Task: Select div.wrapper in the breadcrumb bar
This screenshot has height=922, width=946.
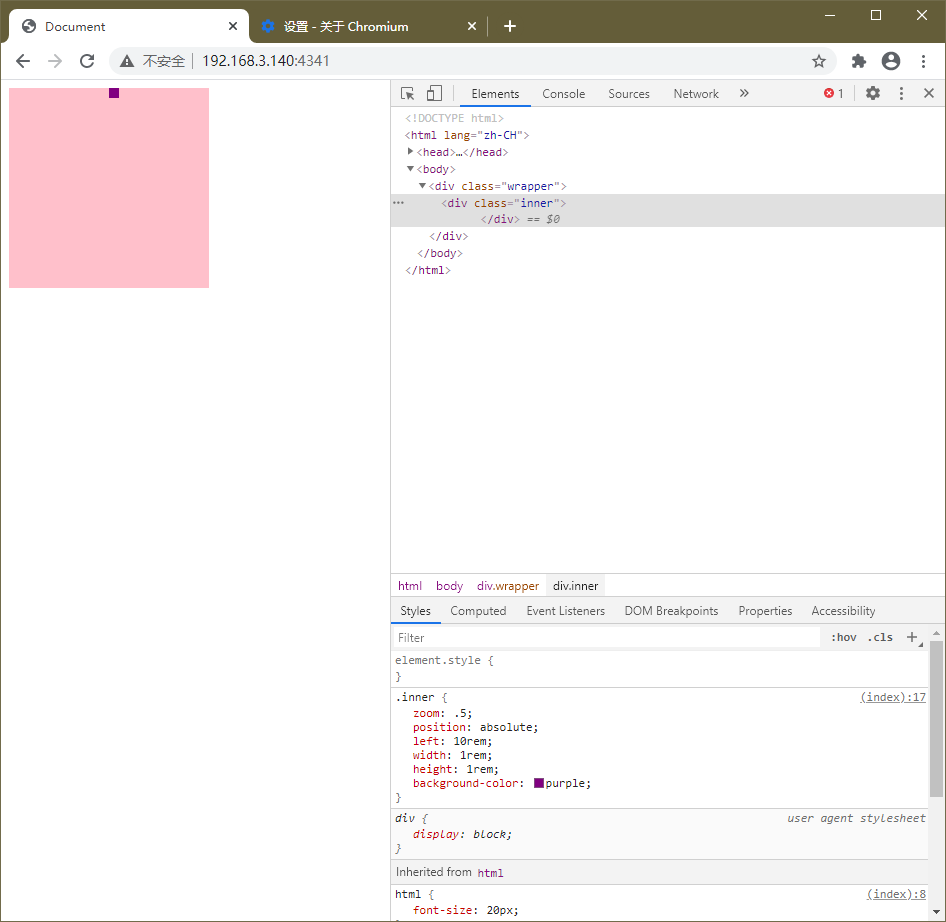Action: (x=507, y=586)
